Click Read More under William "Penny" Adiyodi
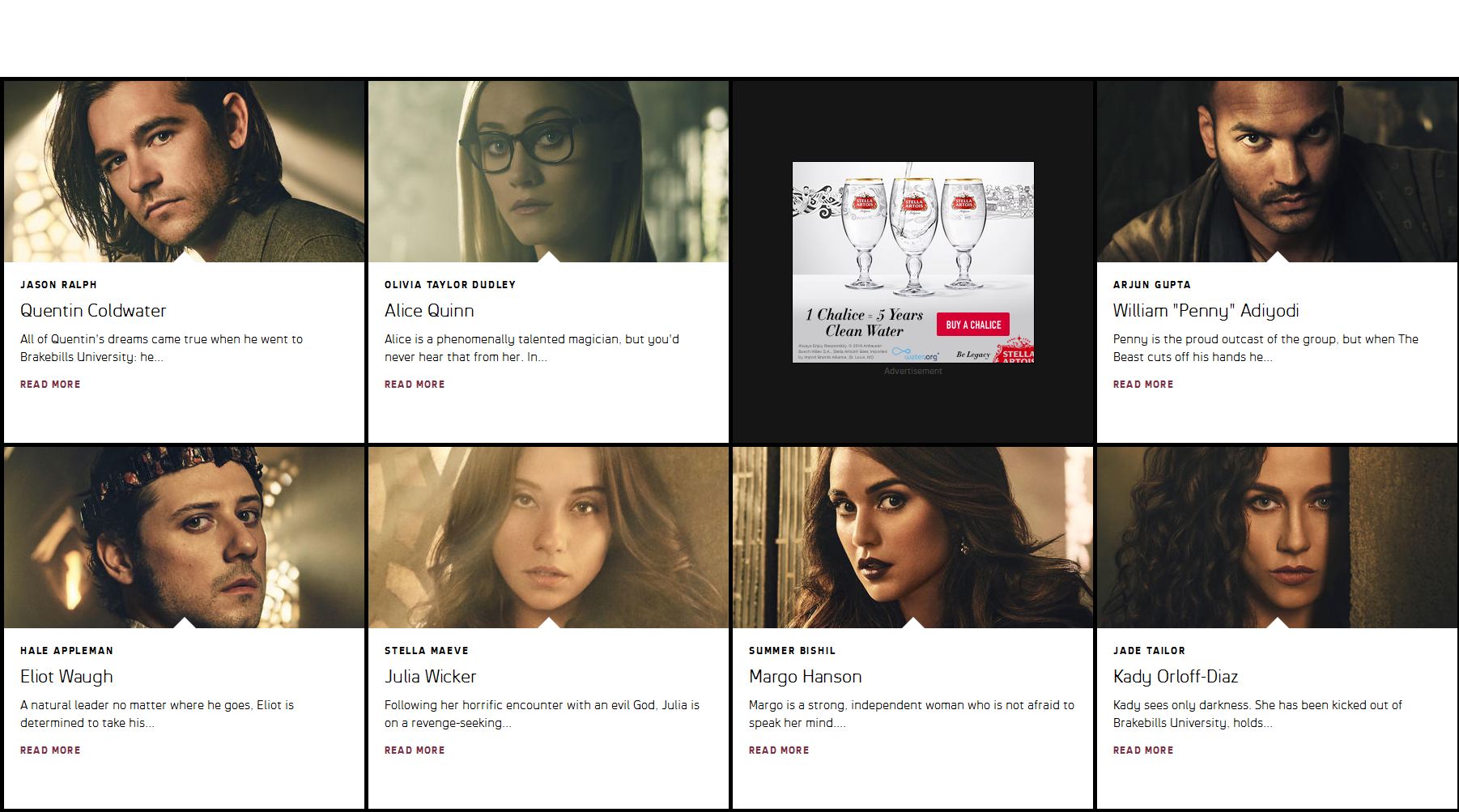Image resolution: width=1459 pixels, height=812 pixels. point(1143,385)
